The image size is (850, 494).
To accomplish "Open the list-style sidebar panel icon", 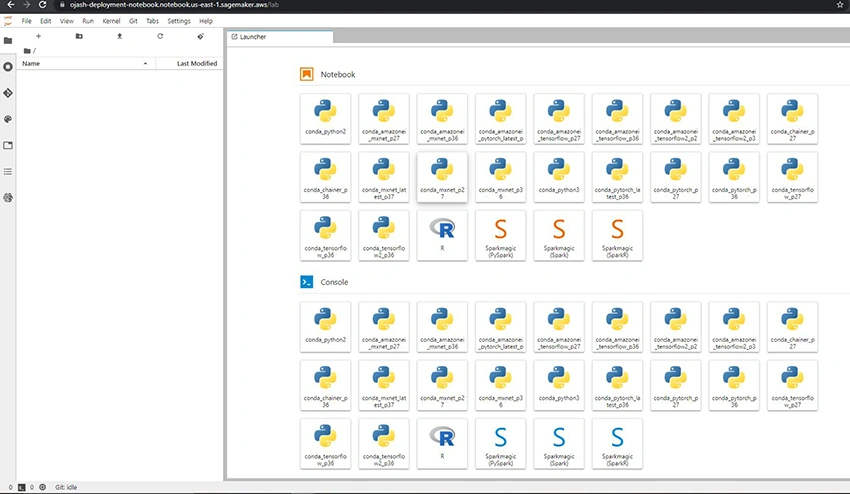I will [8, 171].
